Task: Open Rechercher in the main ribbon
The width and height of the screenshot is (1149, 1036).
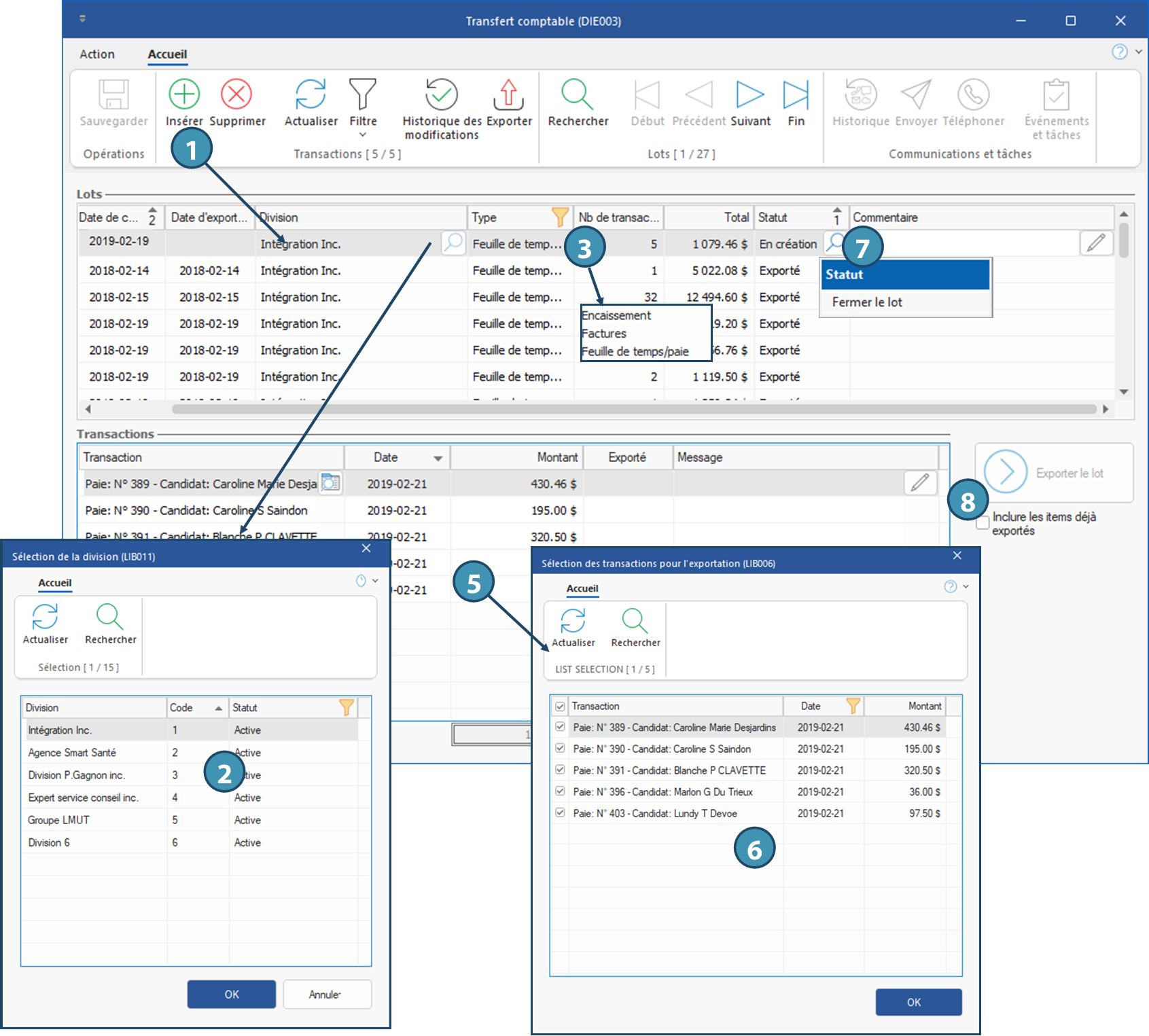Action: (578, 94)
